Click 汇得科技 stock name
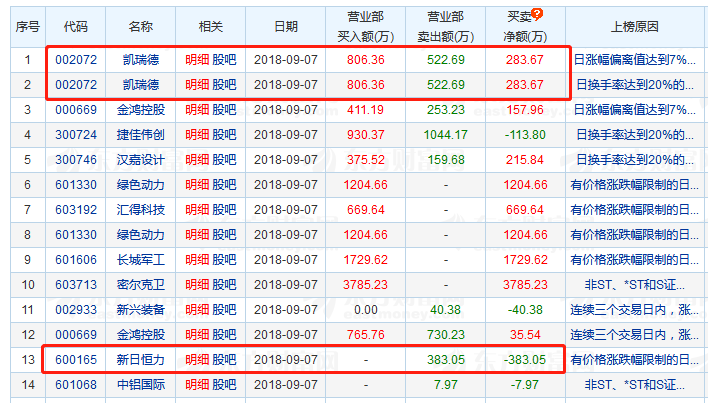Image resolution: width=708 pixels, height=403 pixels. click(140, 208)
